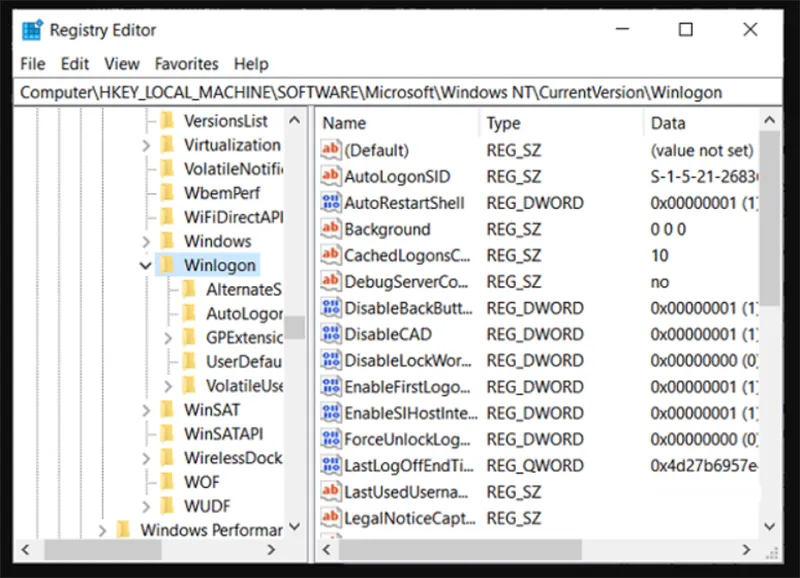Click the '0 0 0' Background data cell
Image resolution: width=800 pixels, height=578 pixels.
click(x=668, y=229)
